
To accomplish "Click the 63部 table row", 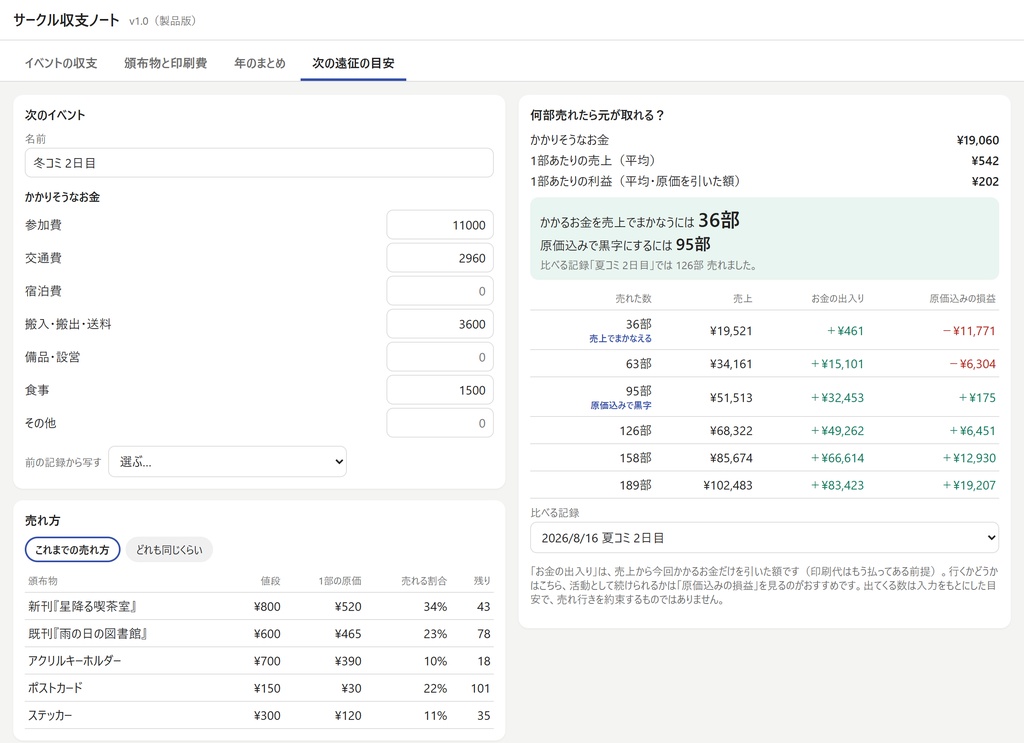I will coord(764,364).
